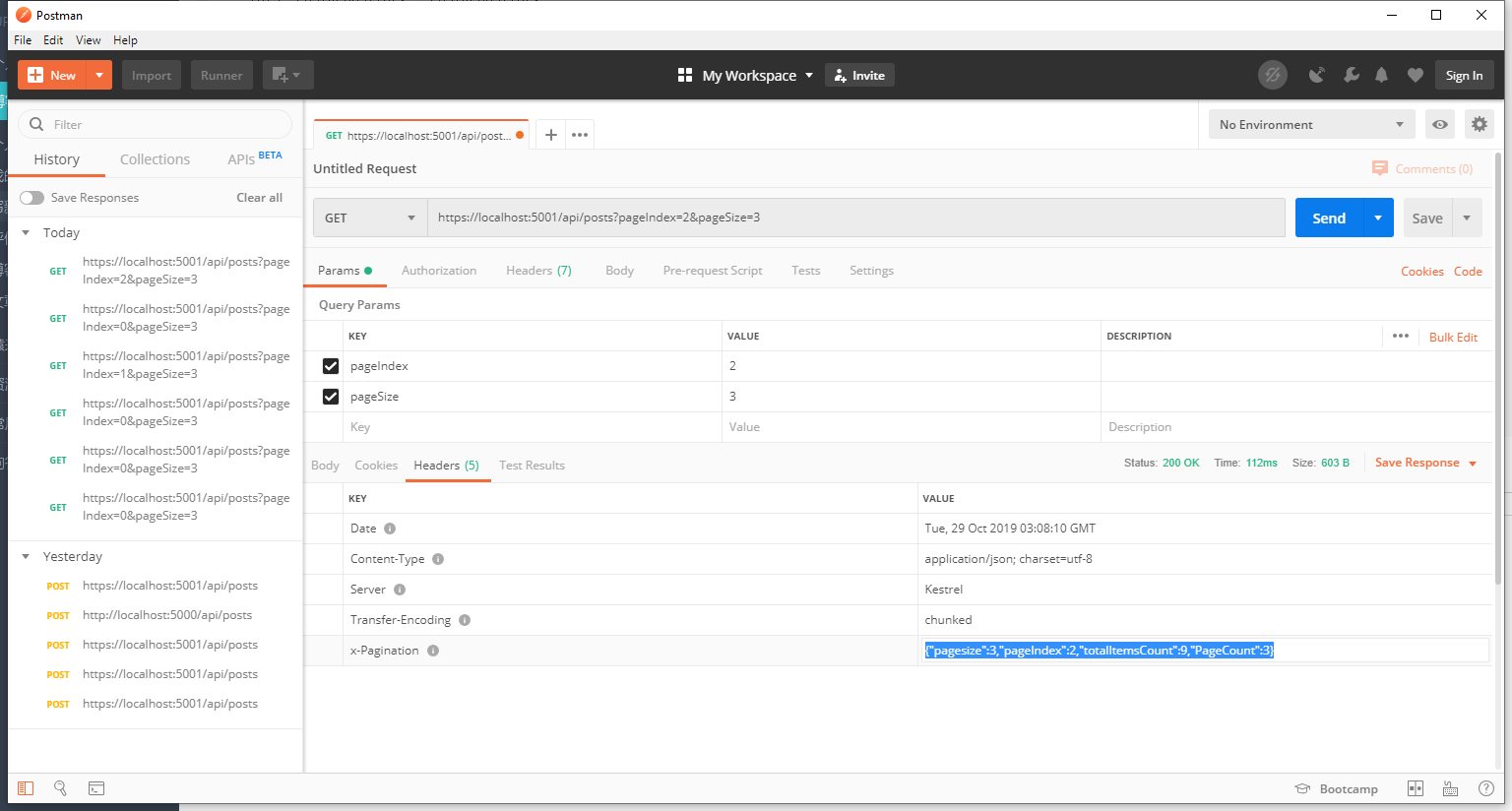Switch to the History sidebar tab

click(x=56, y=159)
